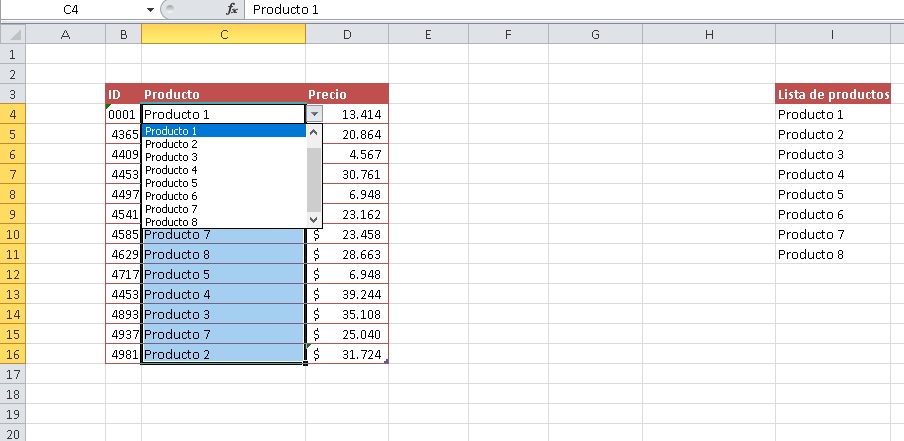This screenshot has height=441, width=904.
Task: Click Producto 5 in the column I list
Action: 811,194
